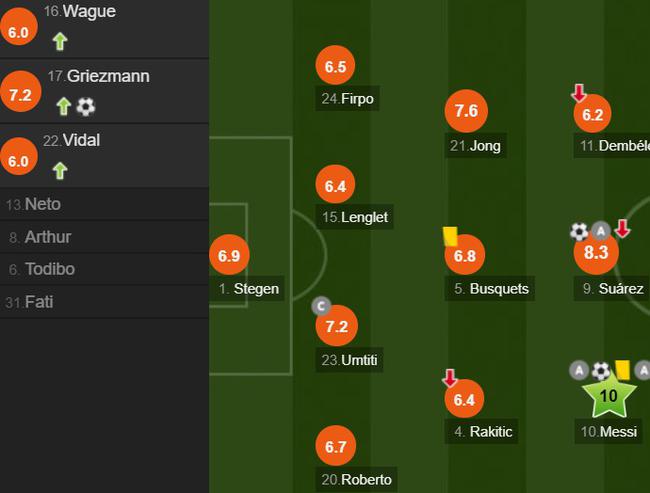Click Rakitic's red substitution arrow
650x493 pixels.
[x=450, y=378]
